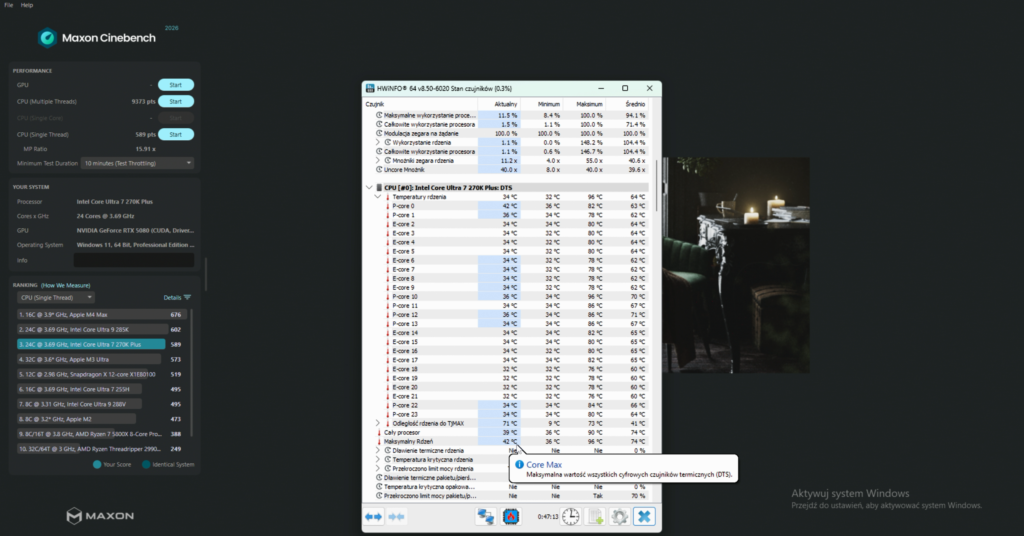Click the expand sensor columns arrows icon in HWiNFO
1024x536 pixels.
point(374,516)
